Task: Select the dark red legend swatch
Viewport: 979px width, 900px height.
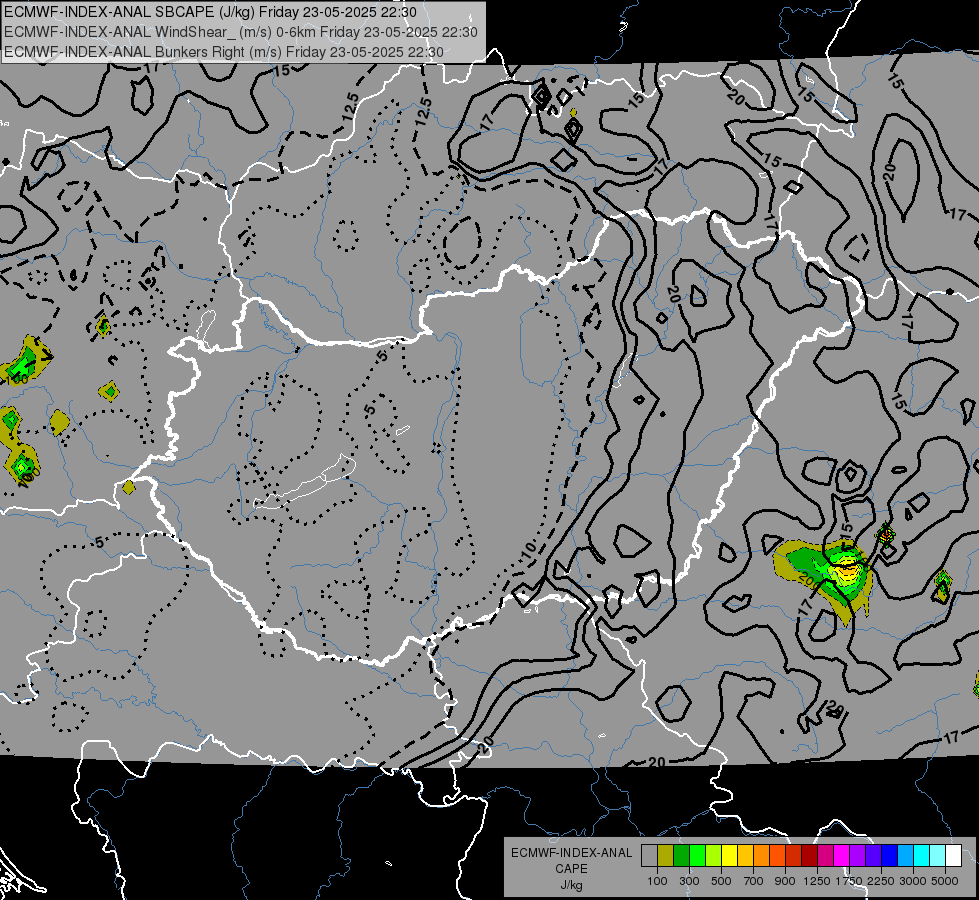Action: click(809, 856)
